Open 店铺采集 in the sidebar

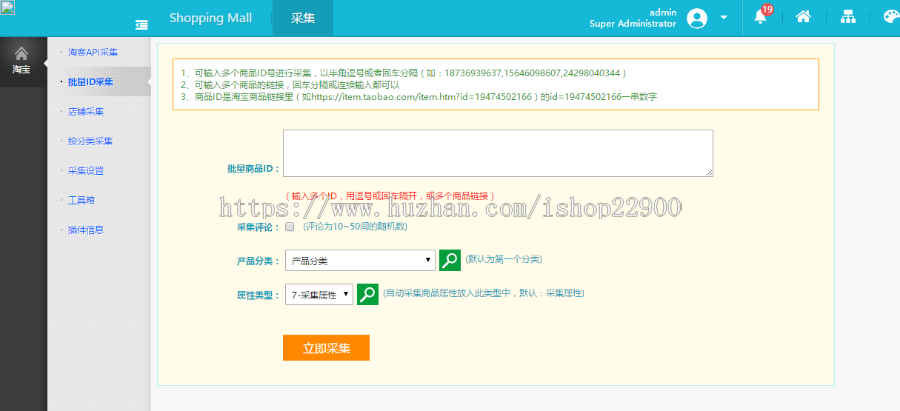86,111
